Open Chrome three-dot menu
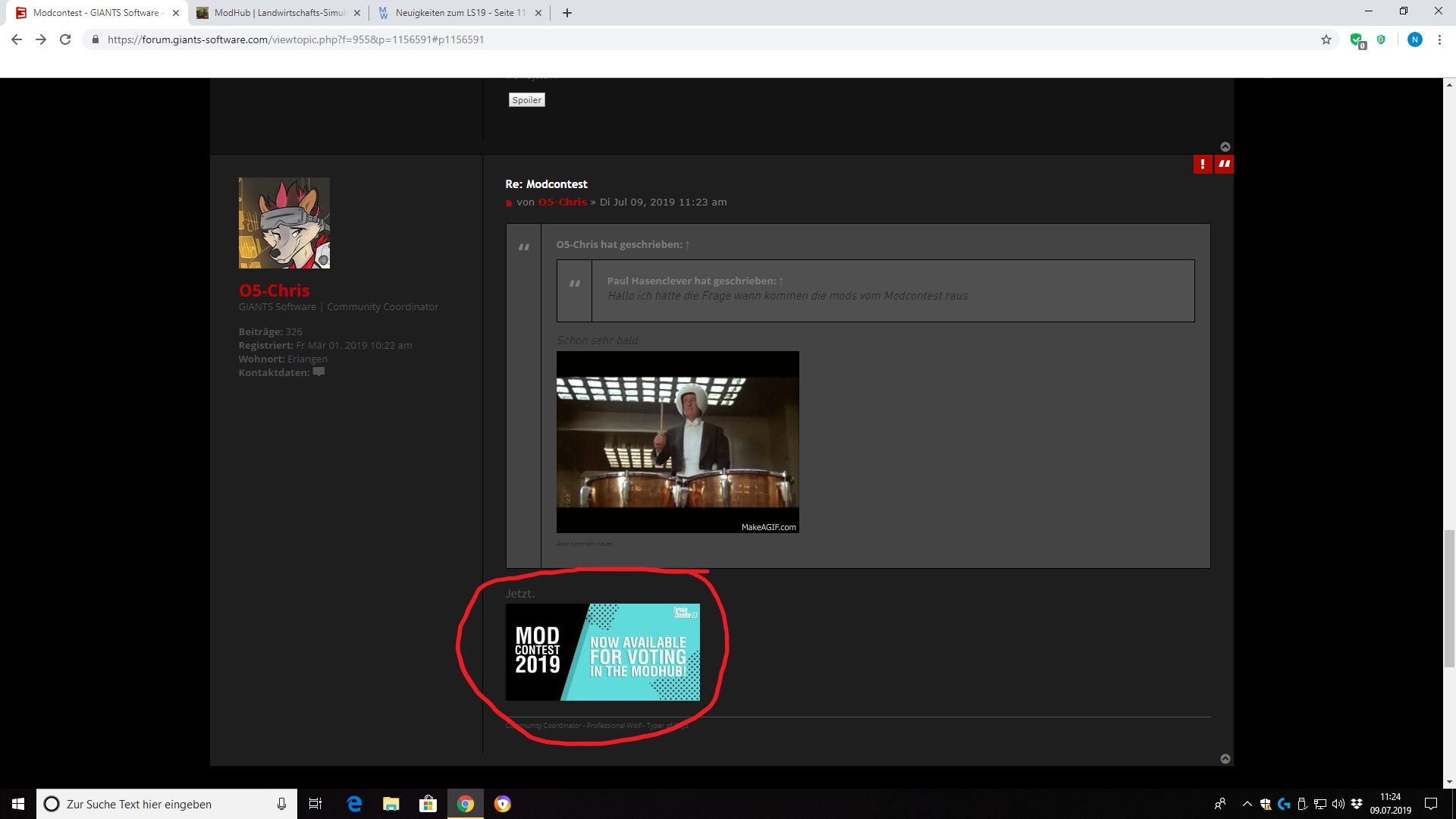 [1439, 39]
